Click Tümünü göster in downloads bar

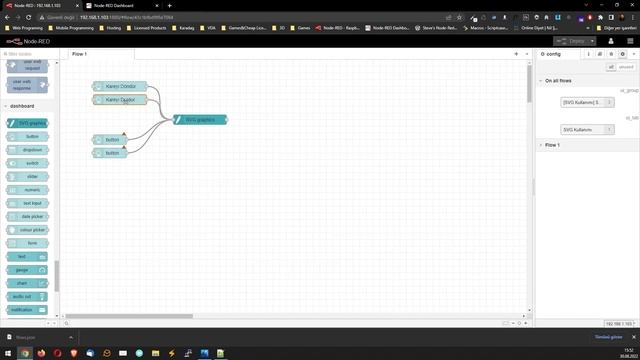[608, 337]
